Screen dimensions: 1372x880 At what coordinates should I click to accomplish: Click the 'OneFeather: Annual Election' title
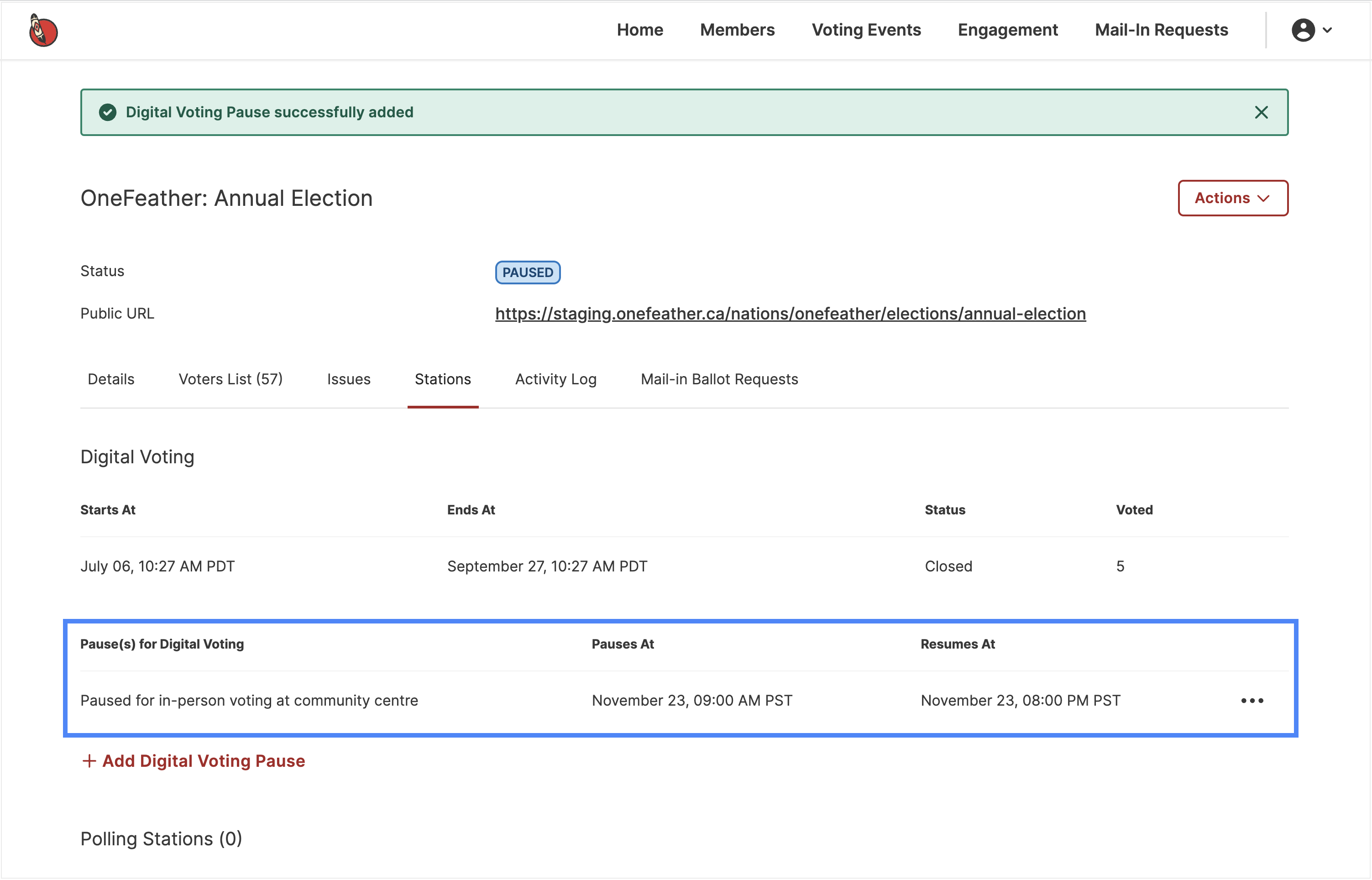point(226,198)
